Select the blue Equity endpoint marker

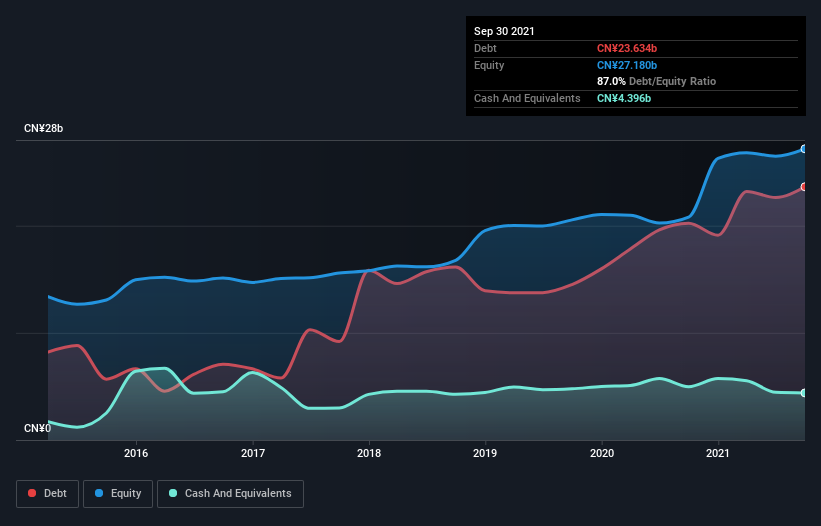804,149
